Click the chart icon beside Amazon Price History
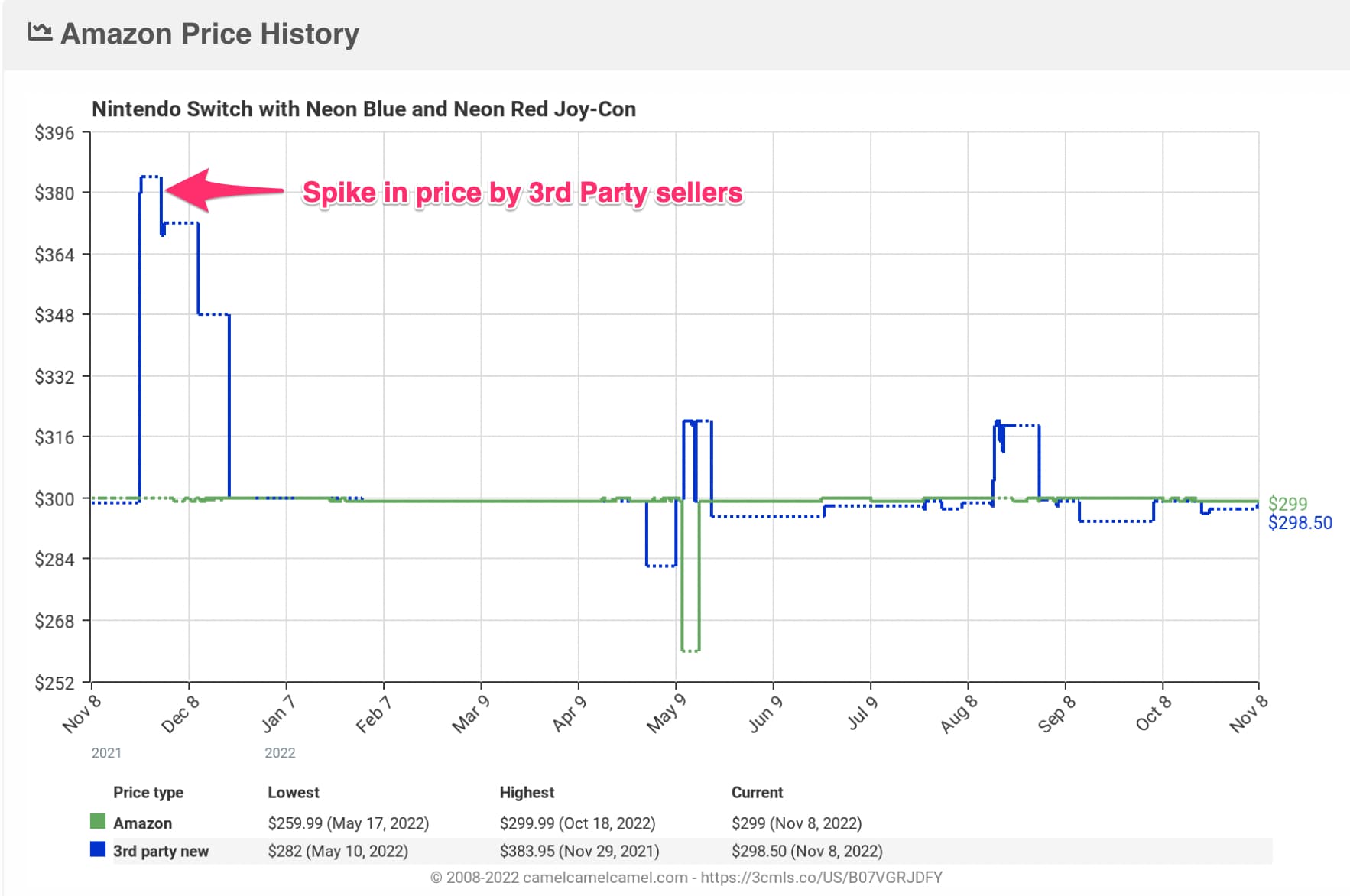The image size is (1350, 896). (x=40, y=32)
